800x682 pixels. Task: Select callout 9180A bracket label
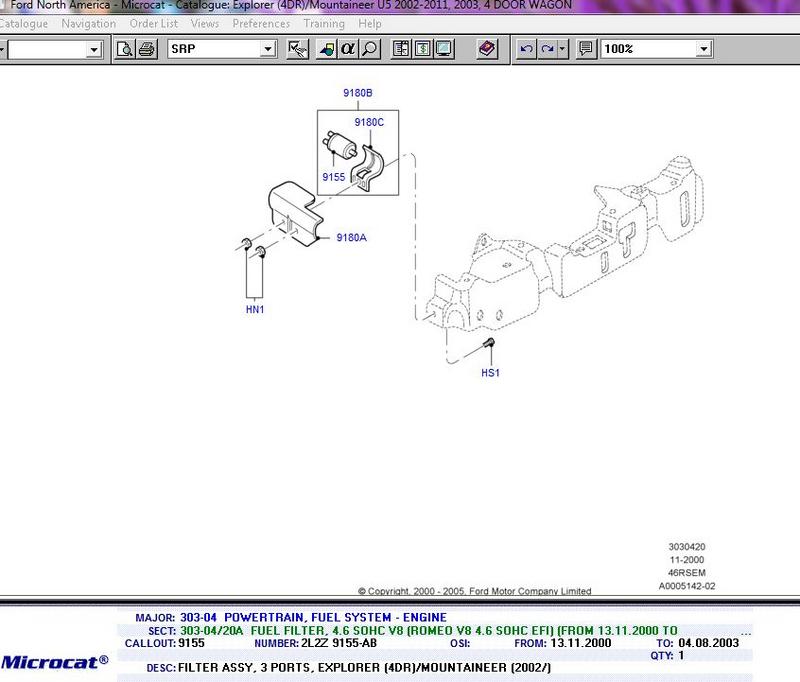[352, 237]
